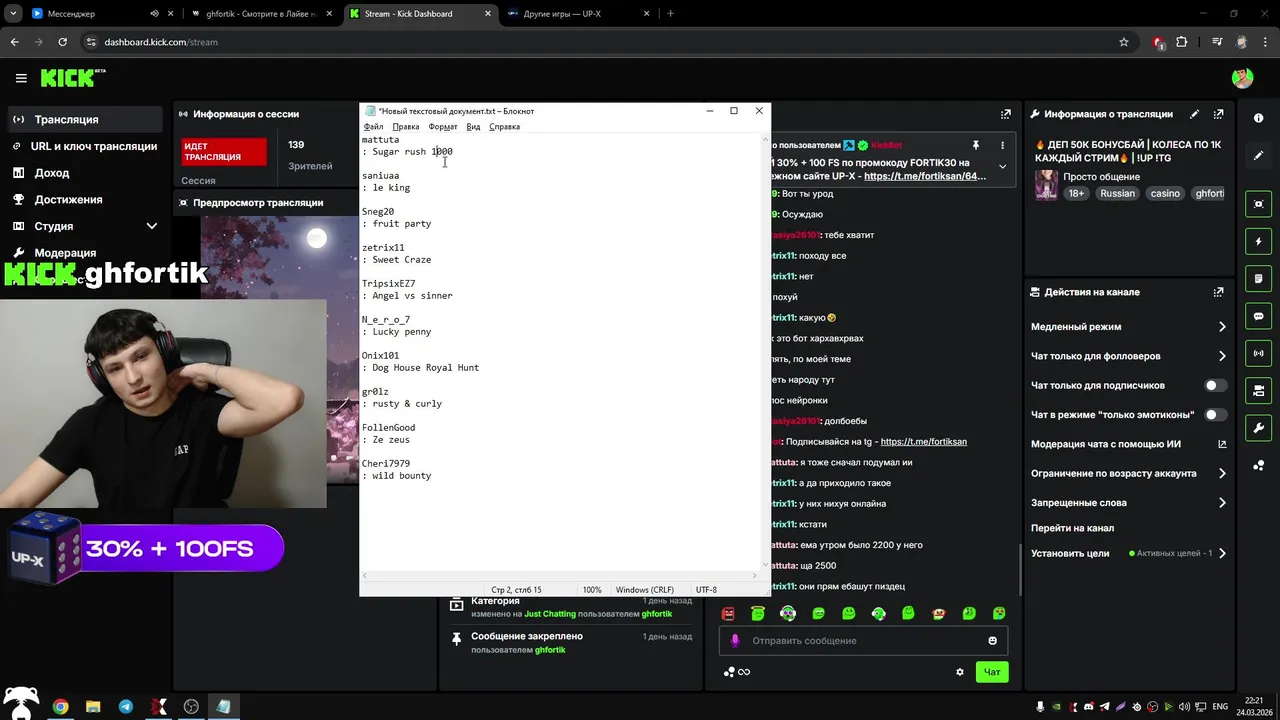
Task: Switch to the Другие игры — UP-X tab
Action: pyautogui.click(x=578, y=14)
